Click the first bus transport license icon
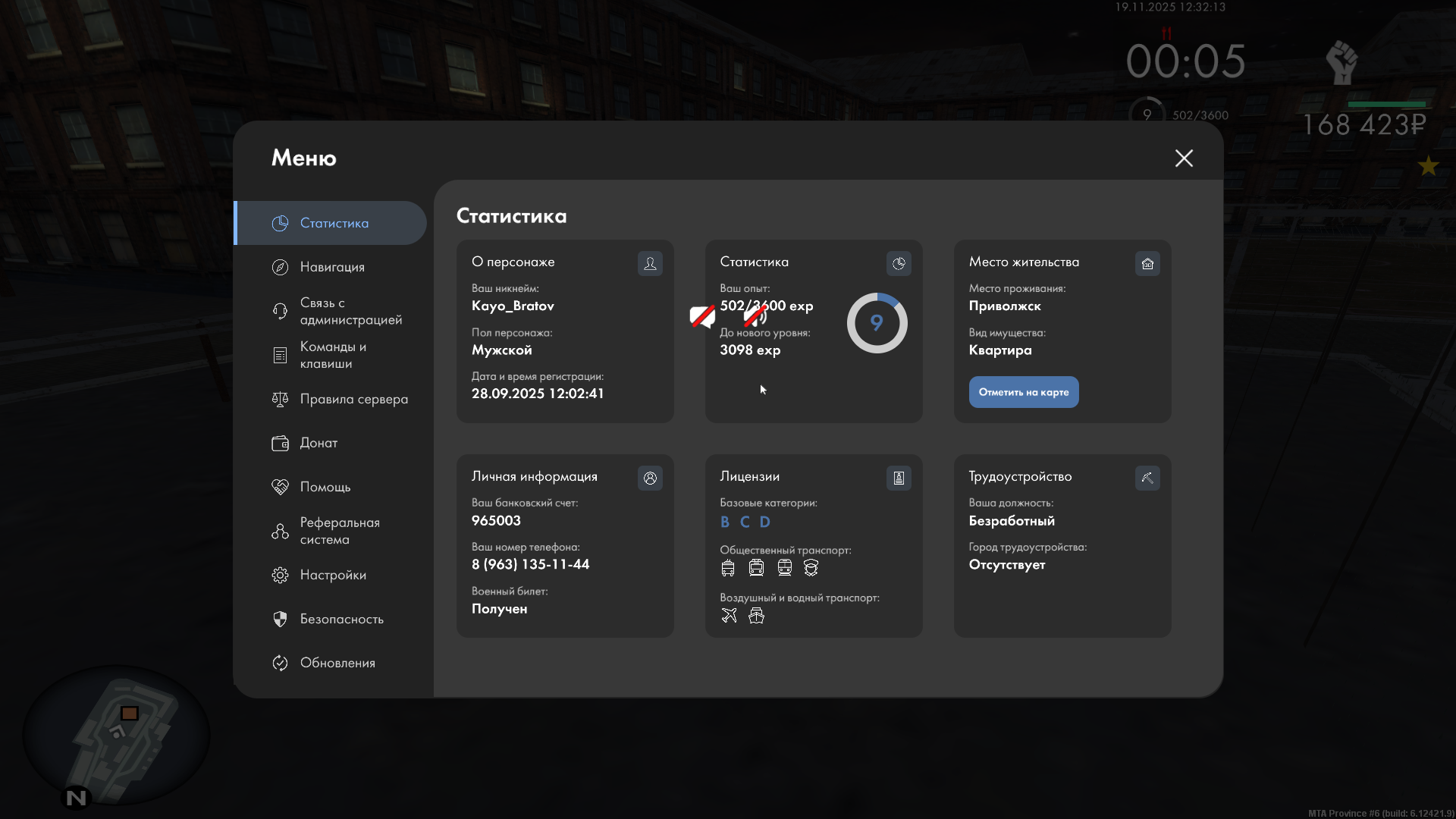Viewport: 1456px width, 819px height. (728, 567)
